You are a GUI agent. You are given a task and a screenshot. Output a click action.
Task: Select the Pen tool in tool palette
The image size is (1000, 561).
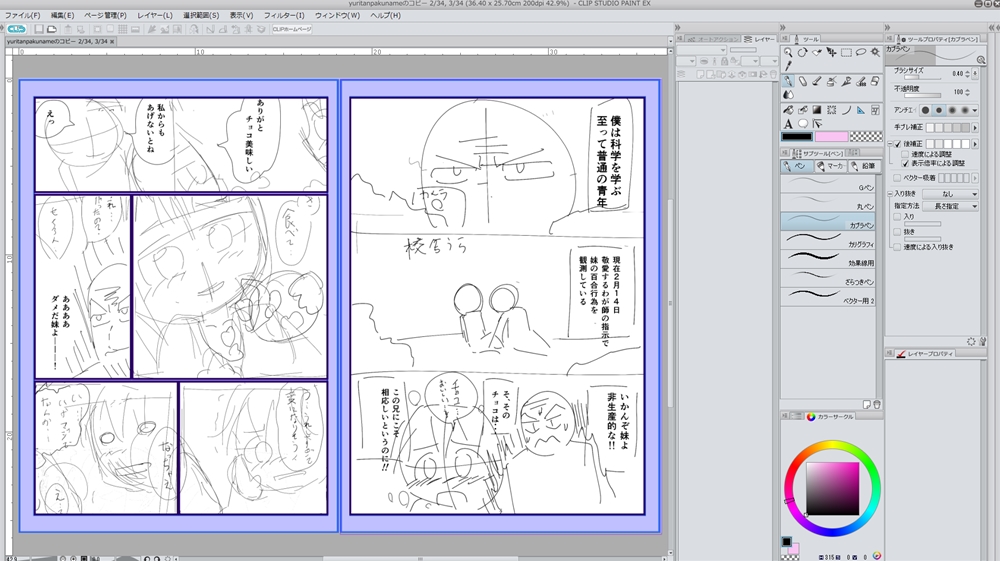click(788, 81)
